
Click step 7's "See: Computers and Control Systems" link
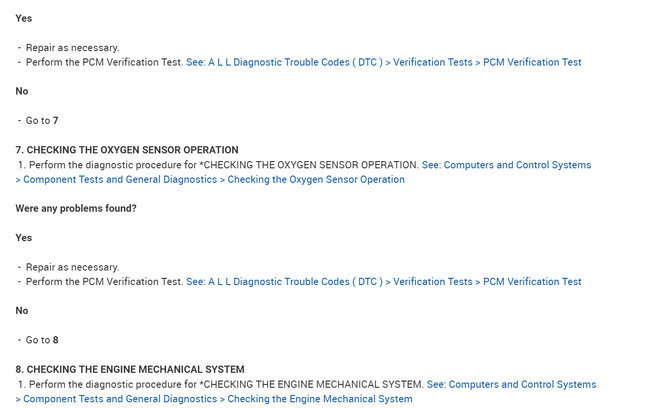[x=507, y=164]
